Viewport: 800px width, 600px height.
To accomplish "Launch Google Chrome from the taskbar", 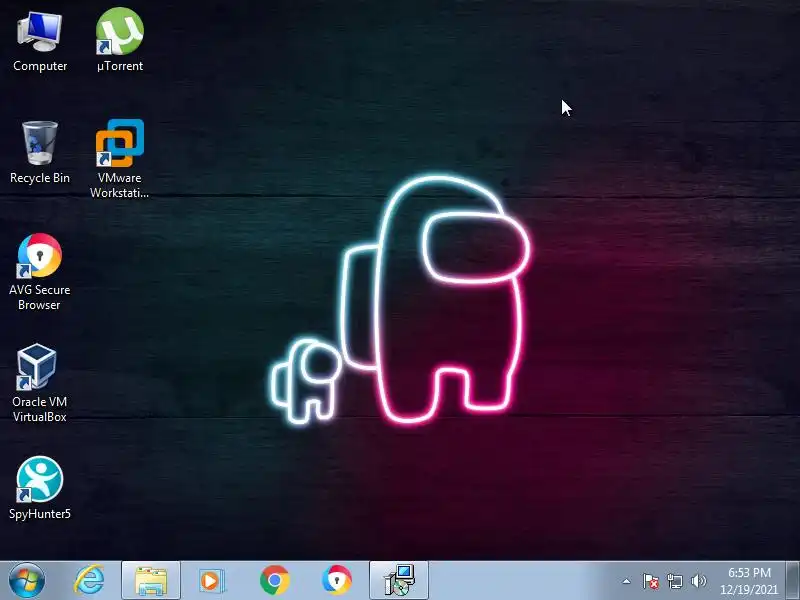I will [274, 581].
